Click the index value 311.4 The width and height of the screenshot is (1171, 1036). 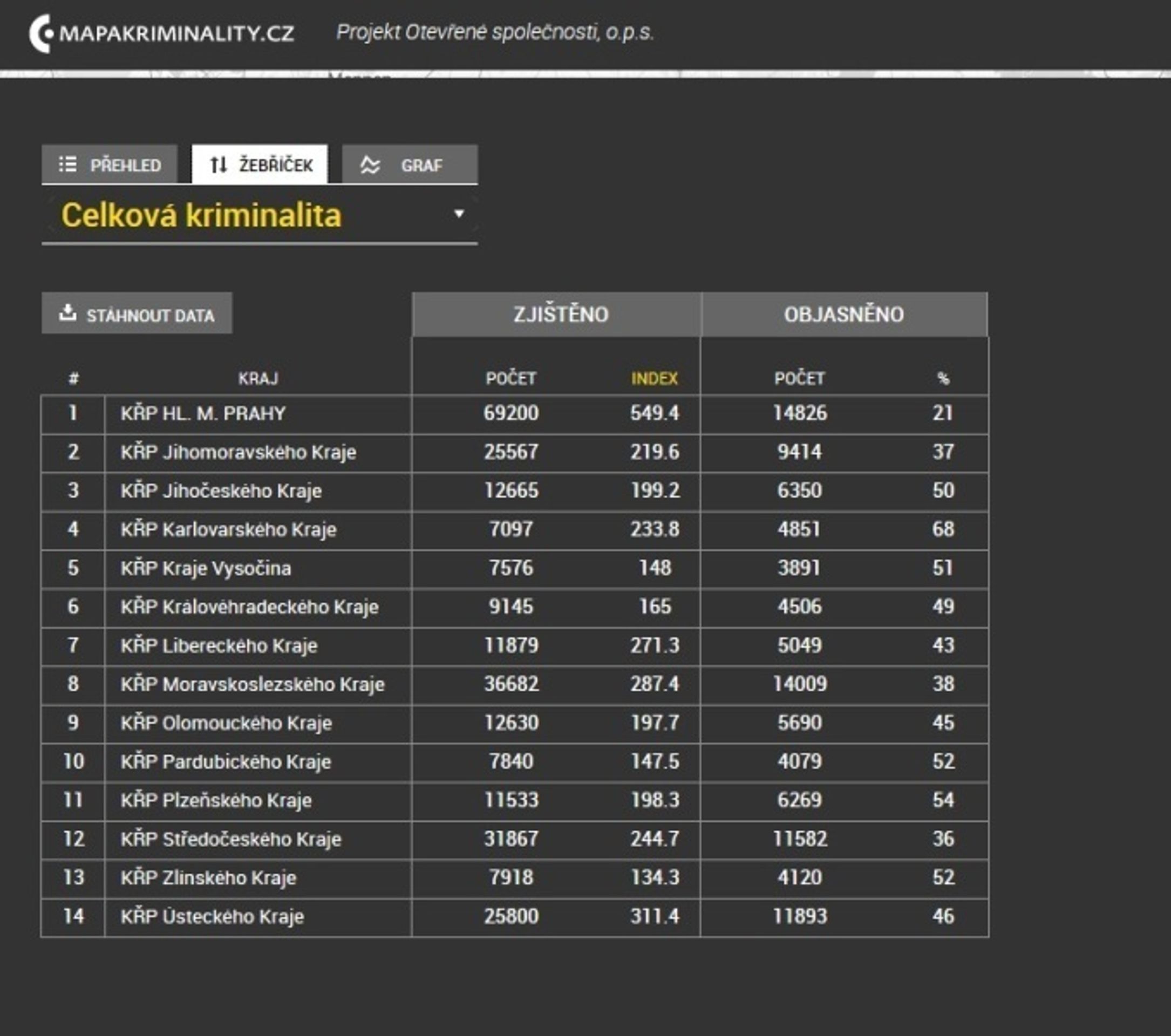(655, 916)
